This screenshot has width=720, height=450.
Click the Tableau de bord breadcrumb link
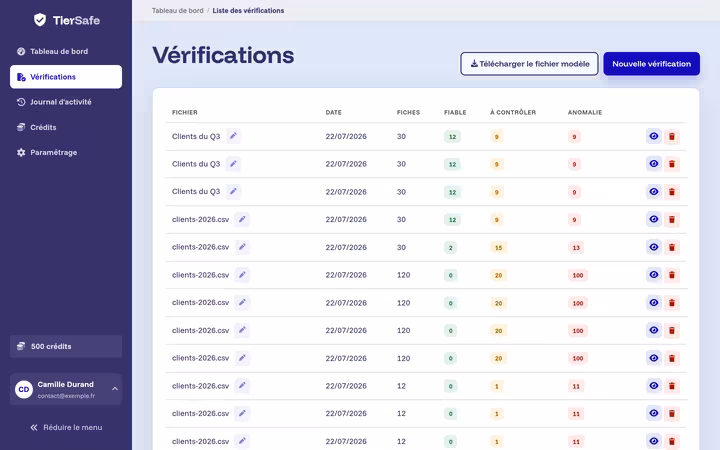tap(178, 11)
